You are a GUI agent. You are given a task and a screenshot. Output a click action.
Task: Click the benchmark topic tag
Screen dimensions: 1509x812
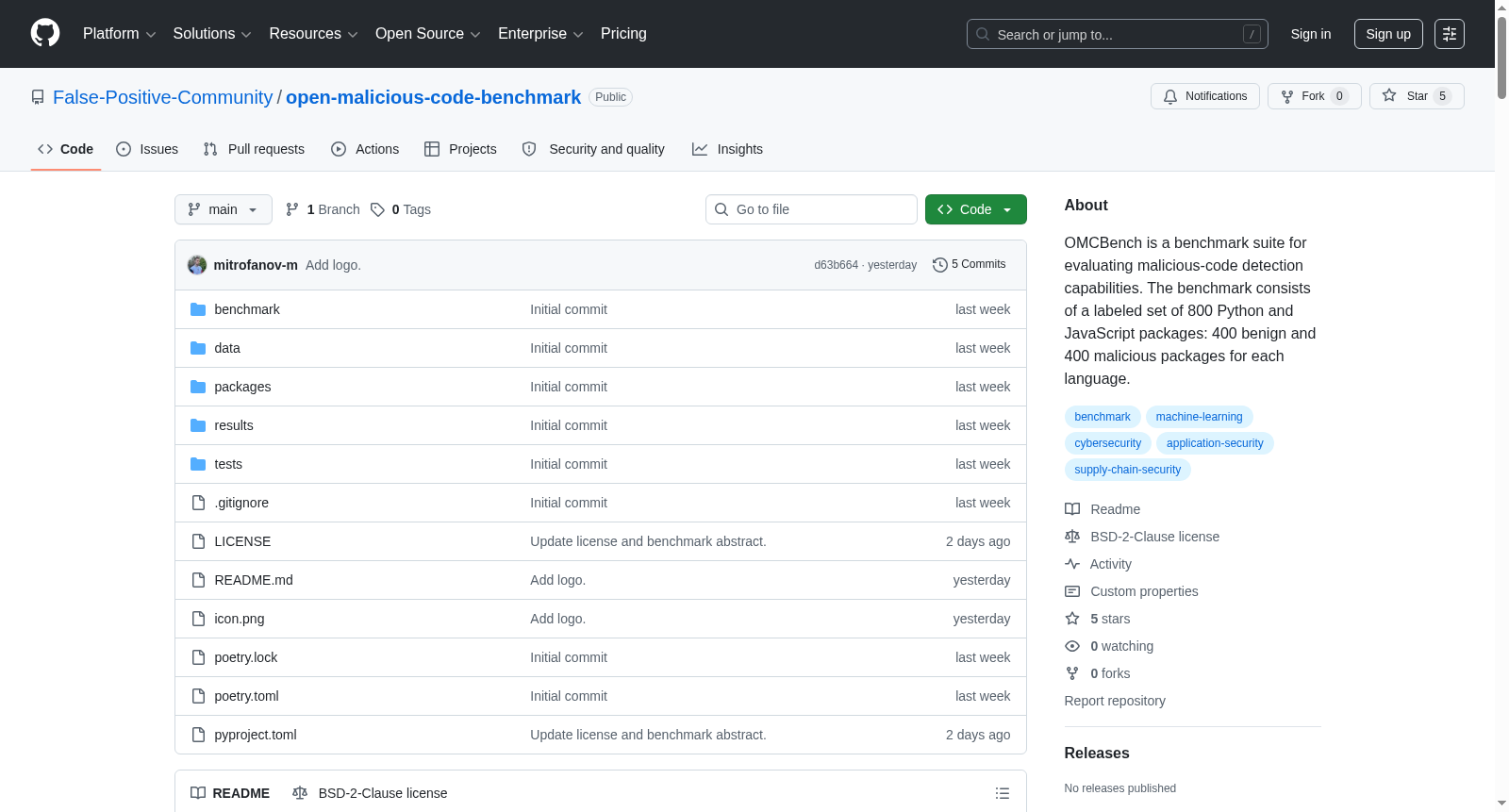coord(1103,417)
